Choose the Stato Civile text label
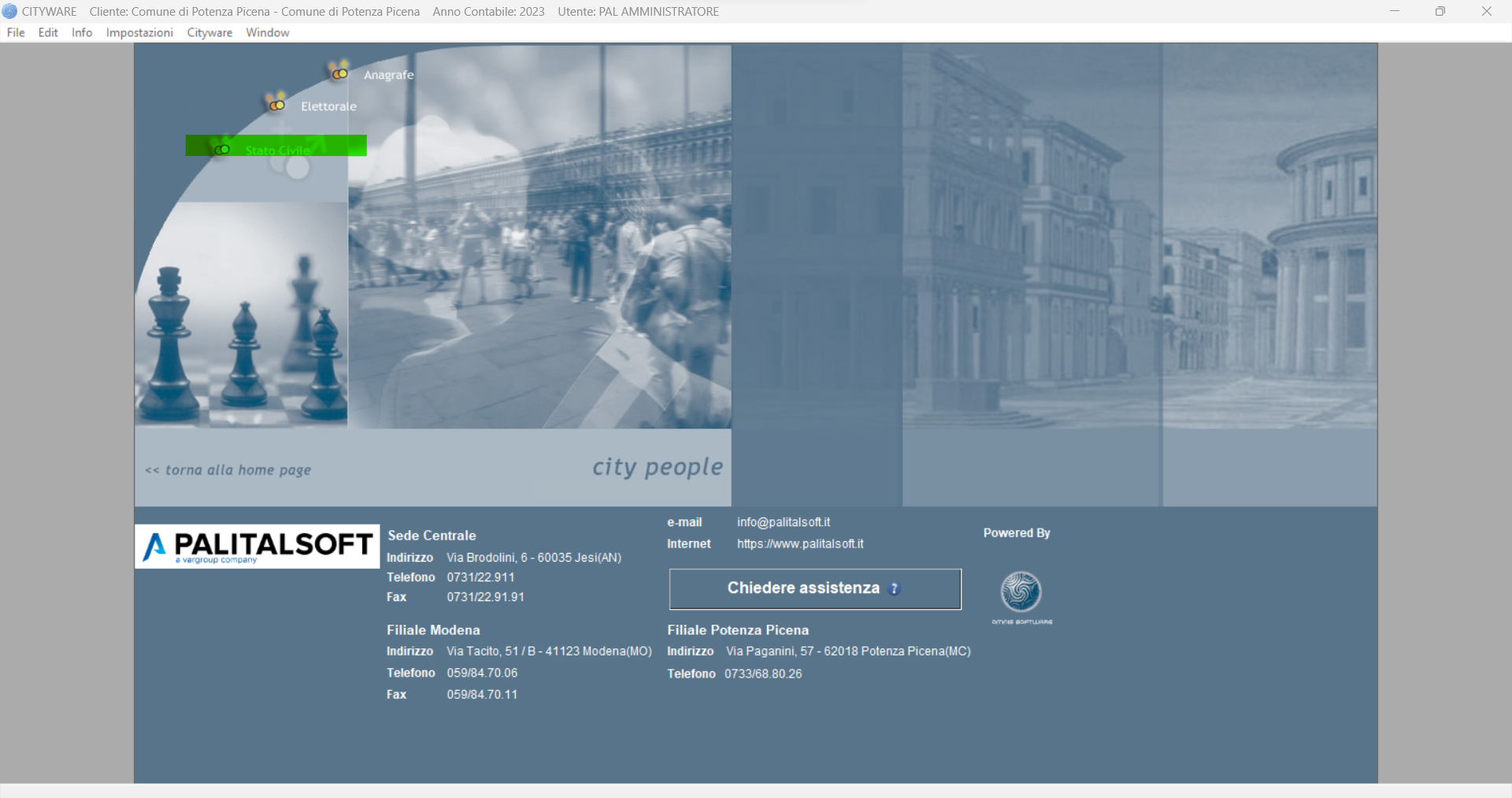Screen dimensions: 1512x798 click(x=277, y=150)
